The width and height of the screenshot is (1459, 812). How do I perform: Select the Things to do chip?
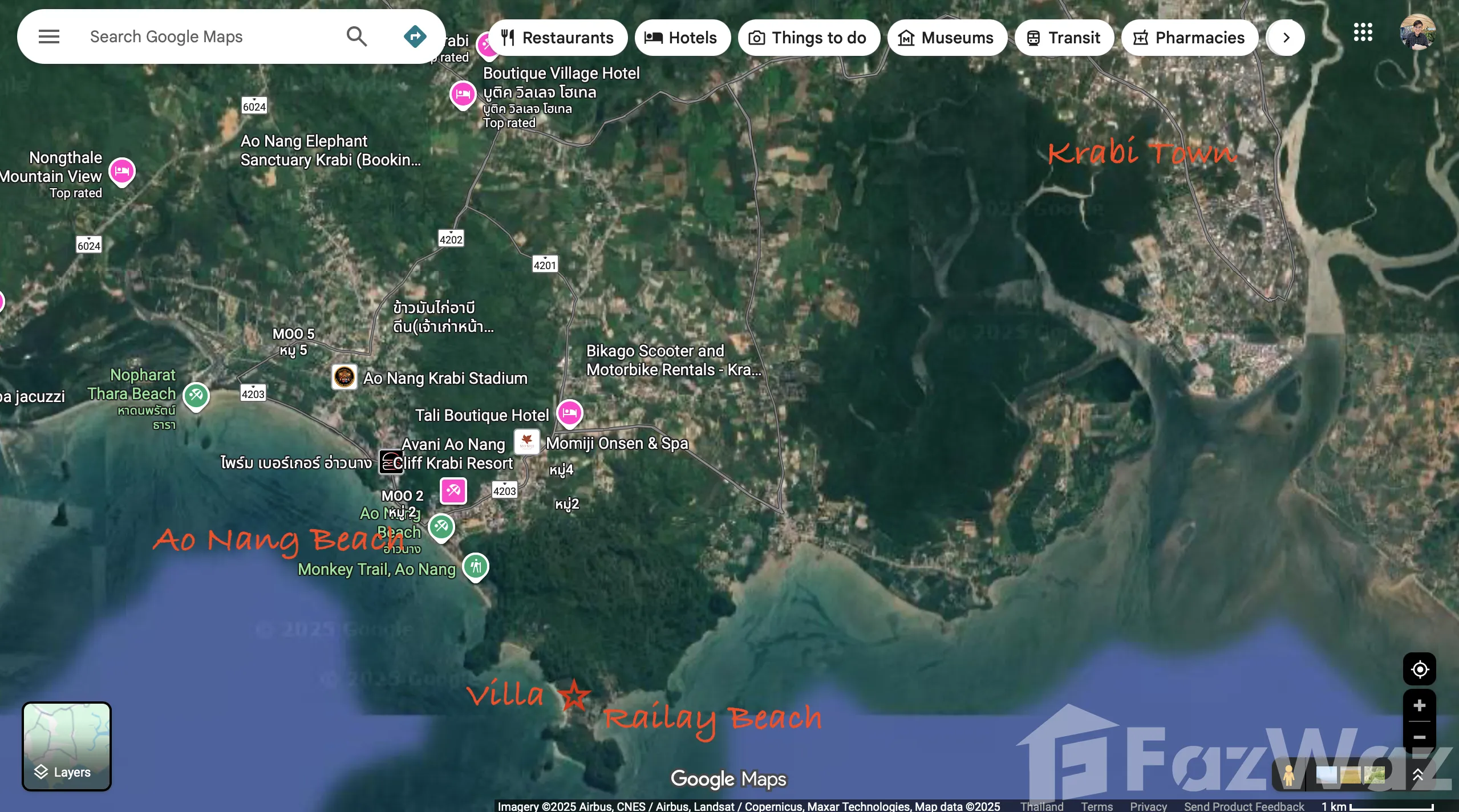[x=808, y=38]
